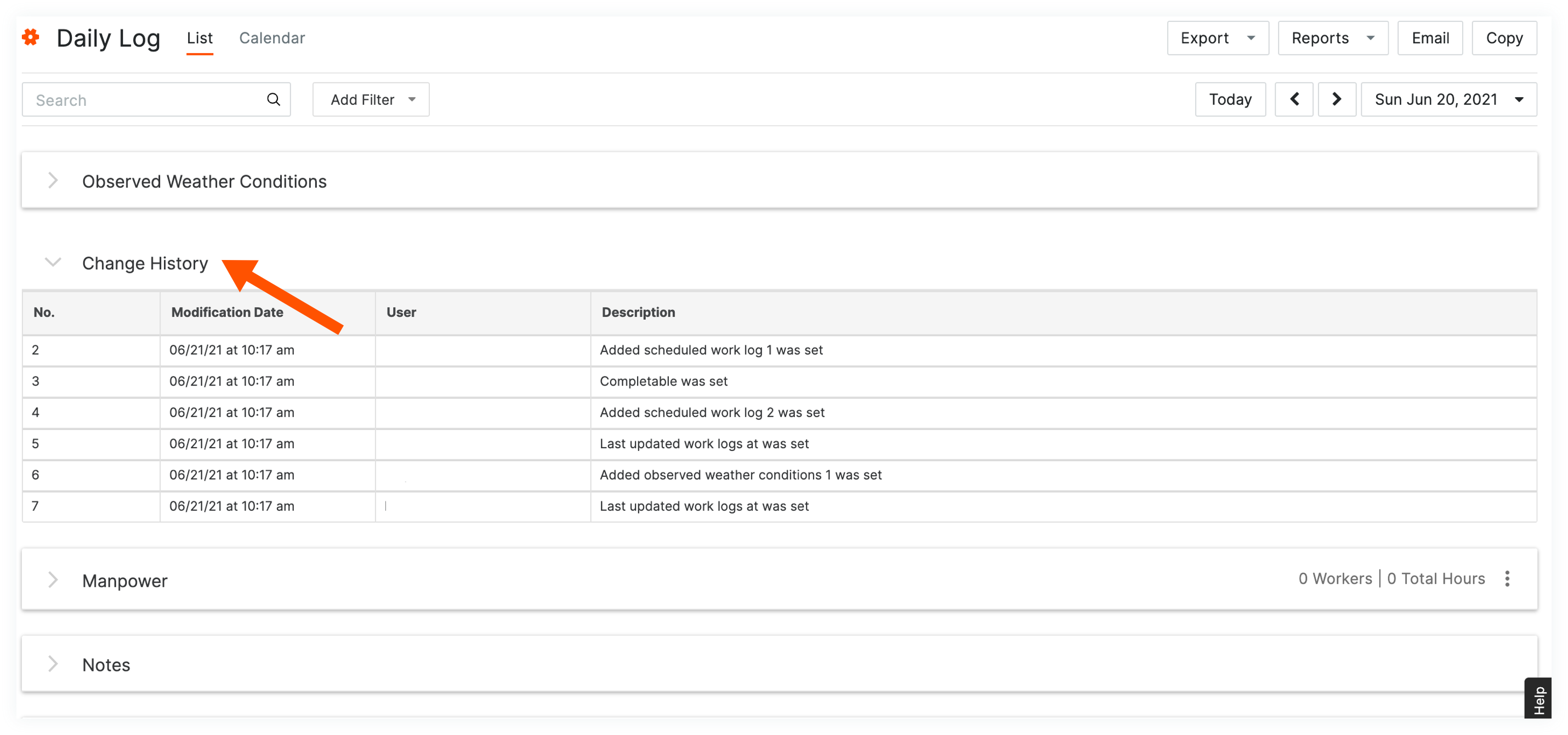Click the Email button
Image resolution: width=1568 pixels, height=735 pixels.
[x=1429, y=38]
